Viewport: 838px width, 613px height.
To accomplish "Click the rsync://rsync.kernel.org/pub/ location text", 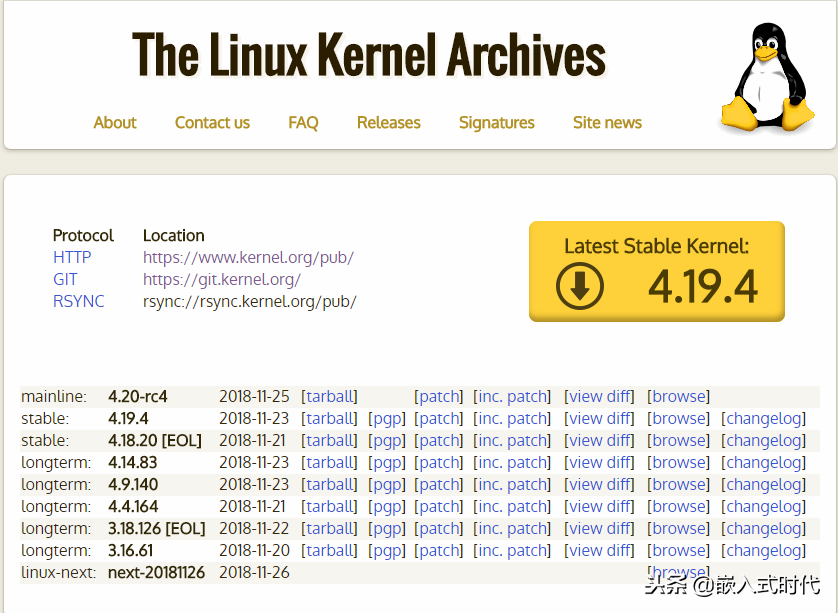I will pyautogui.click(x=250, y=301).
